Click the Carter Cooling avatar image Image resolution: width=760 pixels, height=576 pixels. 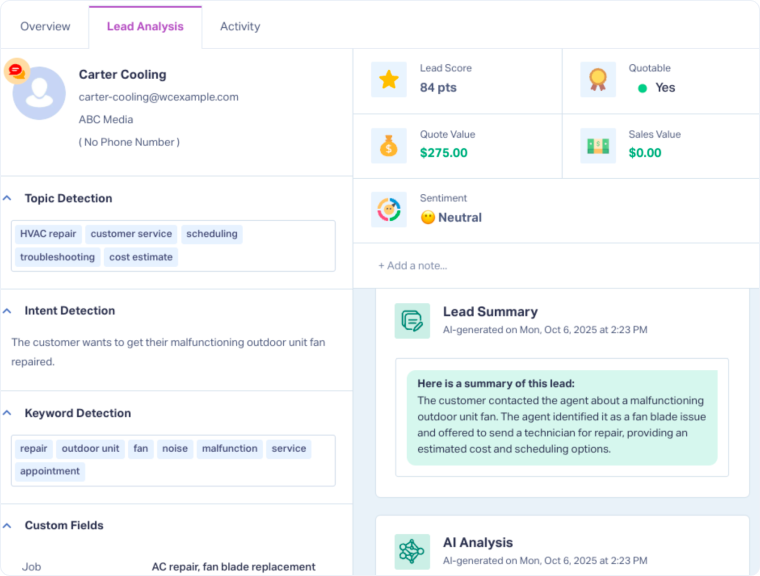pos(39,93)
